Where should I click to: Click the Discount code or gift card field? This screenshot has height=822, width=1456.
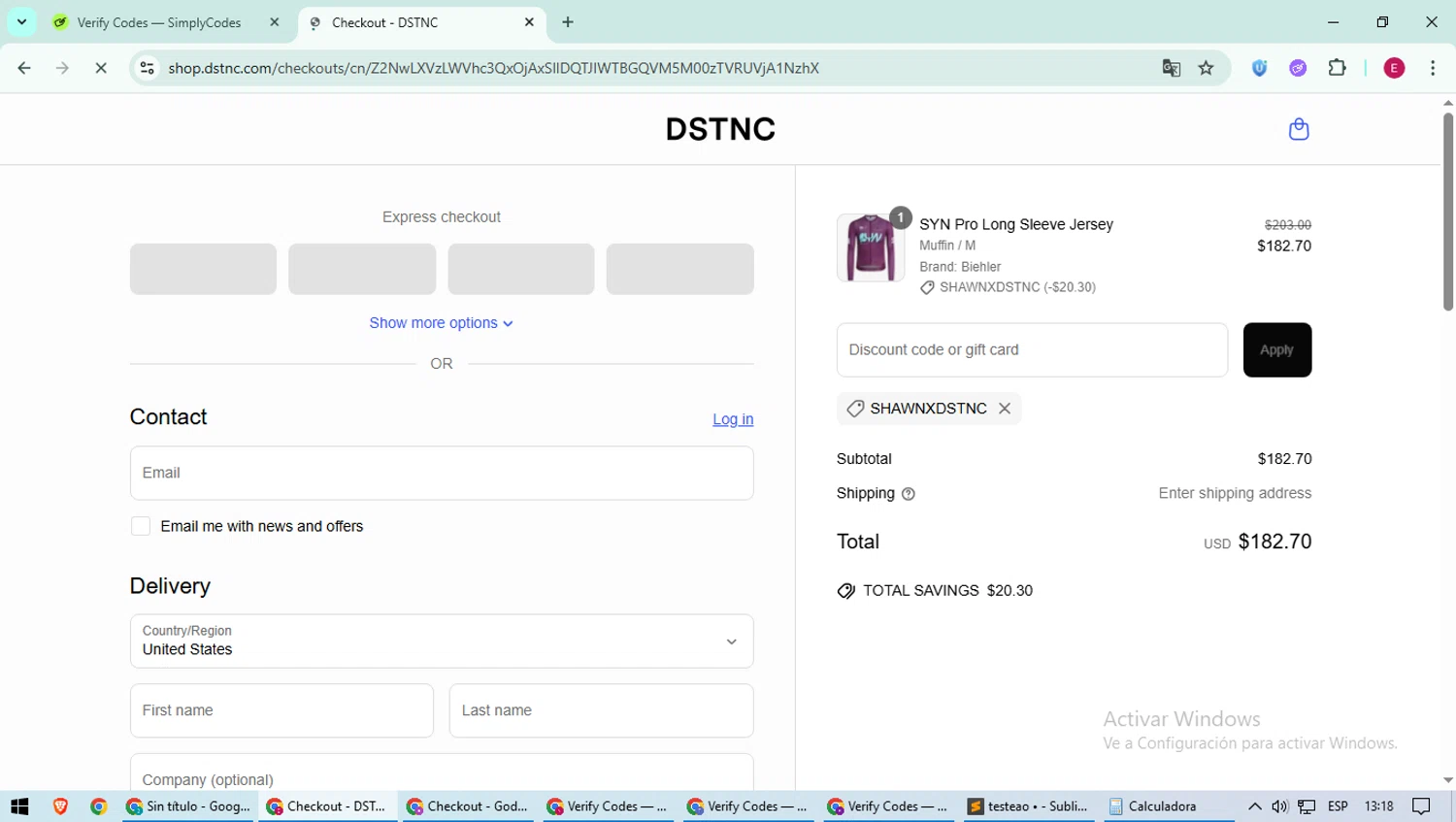1032,350
